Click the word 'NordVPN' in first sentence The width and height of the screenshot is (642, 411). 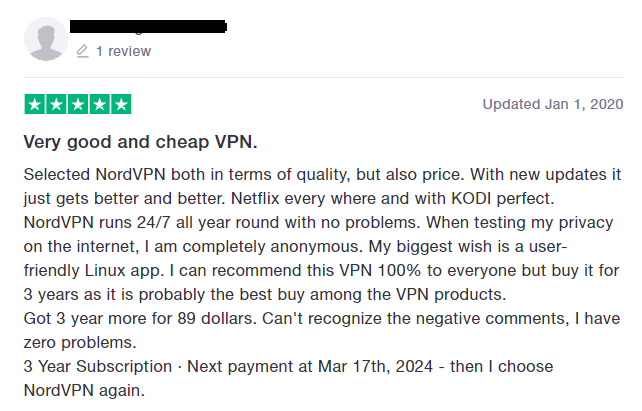coord(130,174)
